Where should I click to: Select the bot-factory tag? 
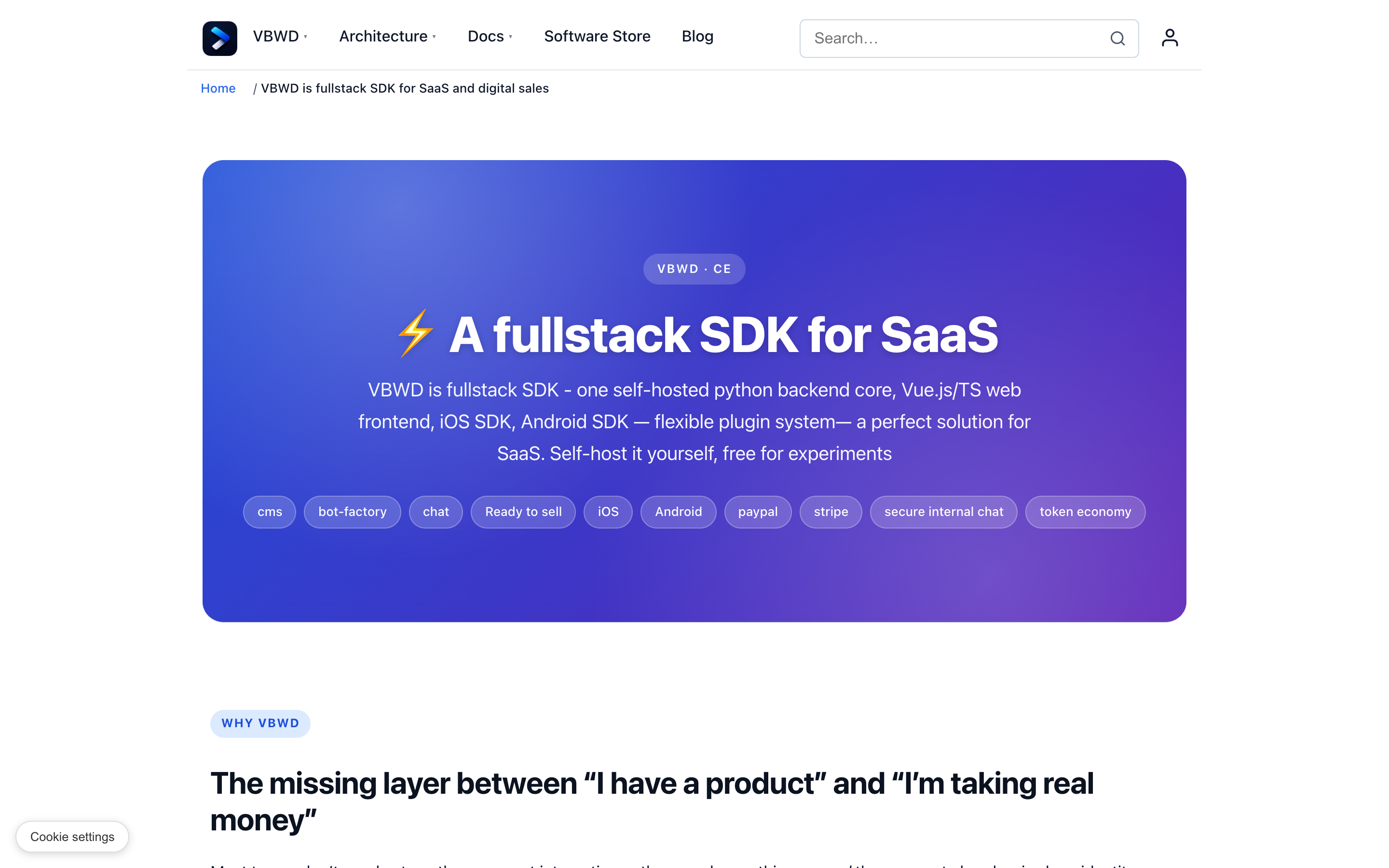tap(353, 512)
